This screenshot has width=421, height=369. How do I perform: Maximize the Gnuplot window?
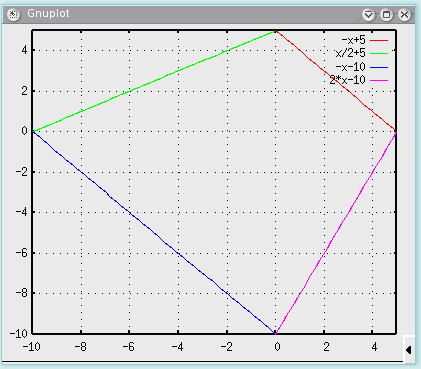pyautogui.click(x=386, y=15)
